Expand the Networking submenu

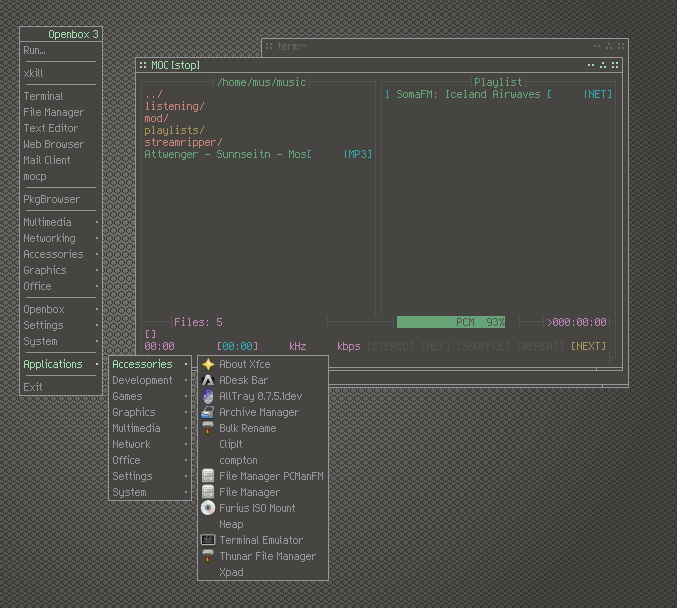coord(61,238)
